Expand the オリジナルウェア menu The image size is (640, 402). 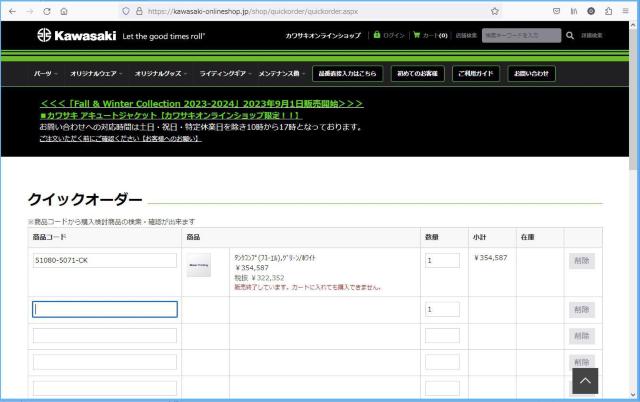point(98,73)
